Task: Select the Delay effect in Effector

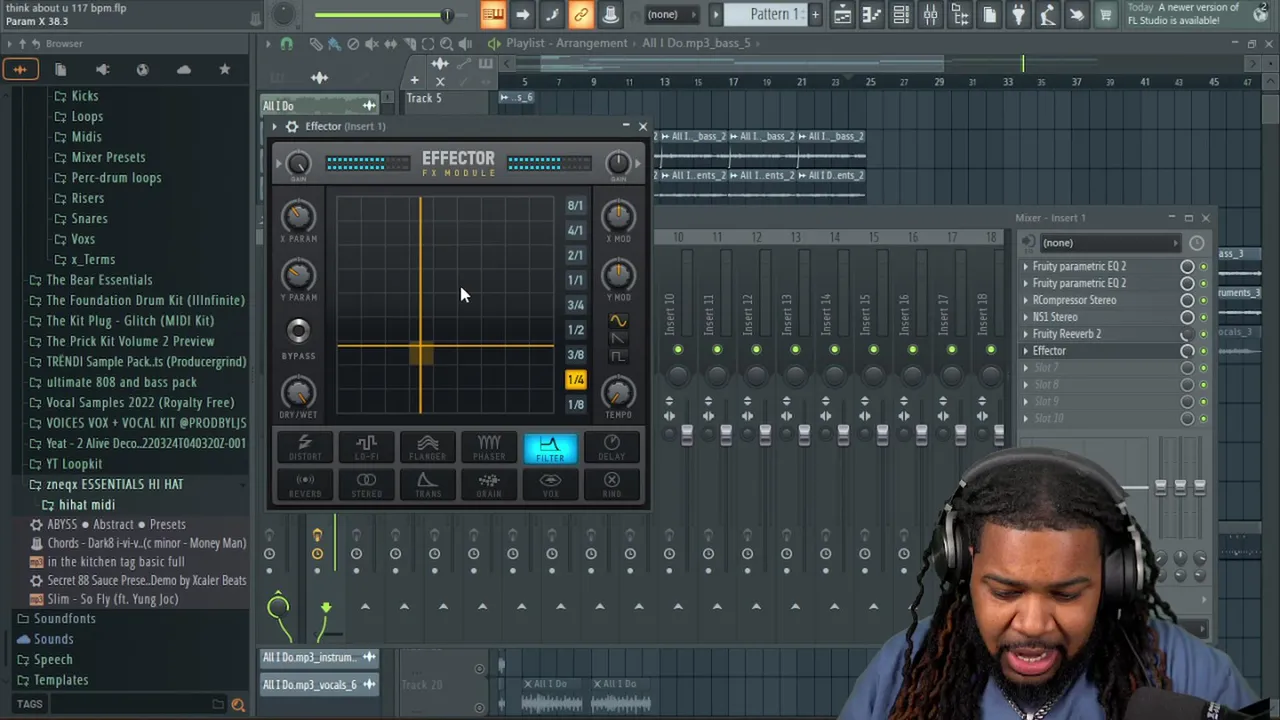Action: tap(611, 448)
